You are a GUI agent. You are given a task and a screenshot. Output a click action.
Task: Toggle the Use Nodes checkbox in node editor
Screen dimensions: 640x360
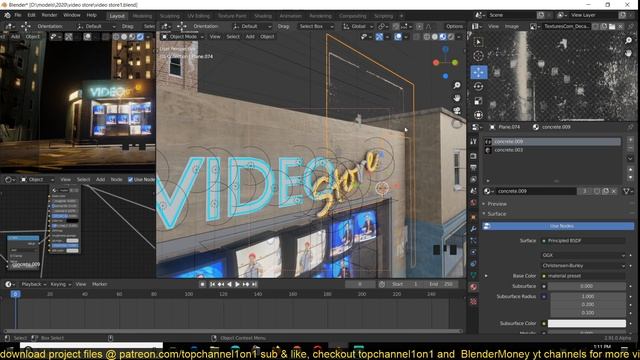pyautogui.click(x=131, y=180)
